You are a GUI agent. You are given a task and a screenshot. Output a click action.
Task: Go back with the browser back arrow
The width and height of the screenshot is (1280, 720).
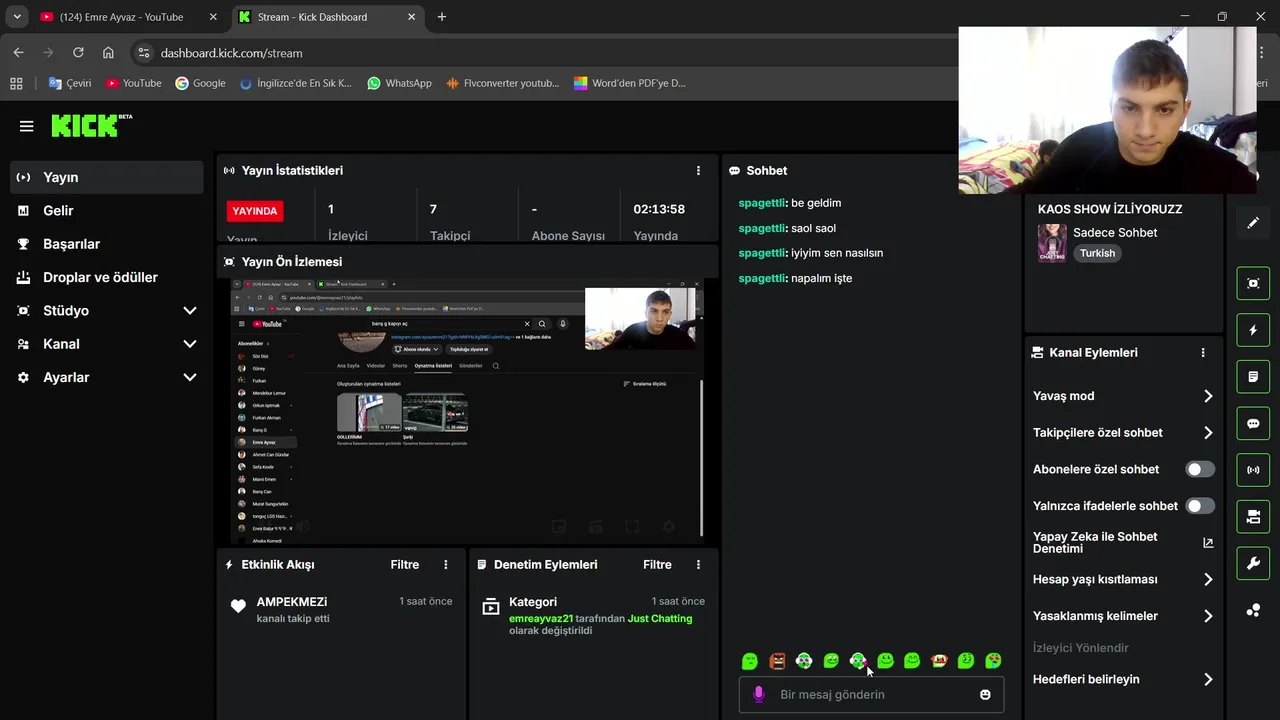pos(18,53)
